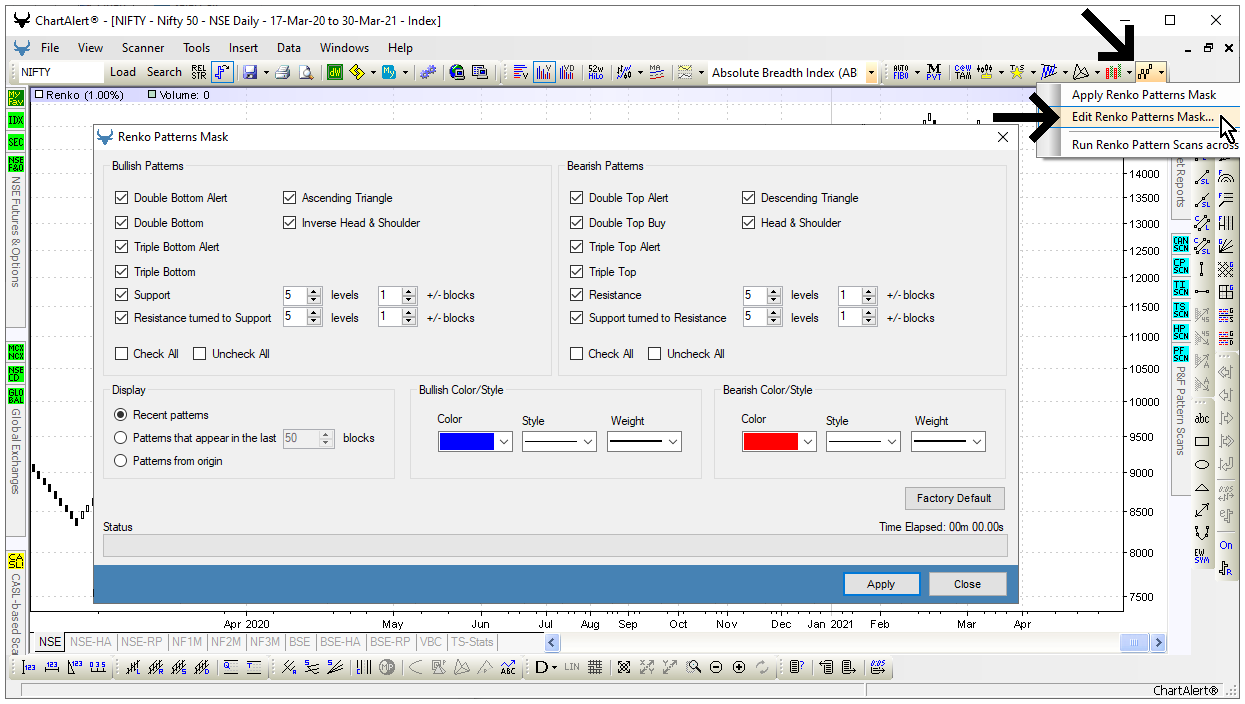Click the Factory Default button
1245x704 pixels.
954,498
